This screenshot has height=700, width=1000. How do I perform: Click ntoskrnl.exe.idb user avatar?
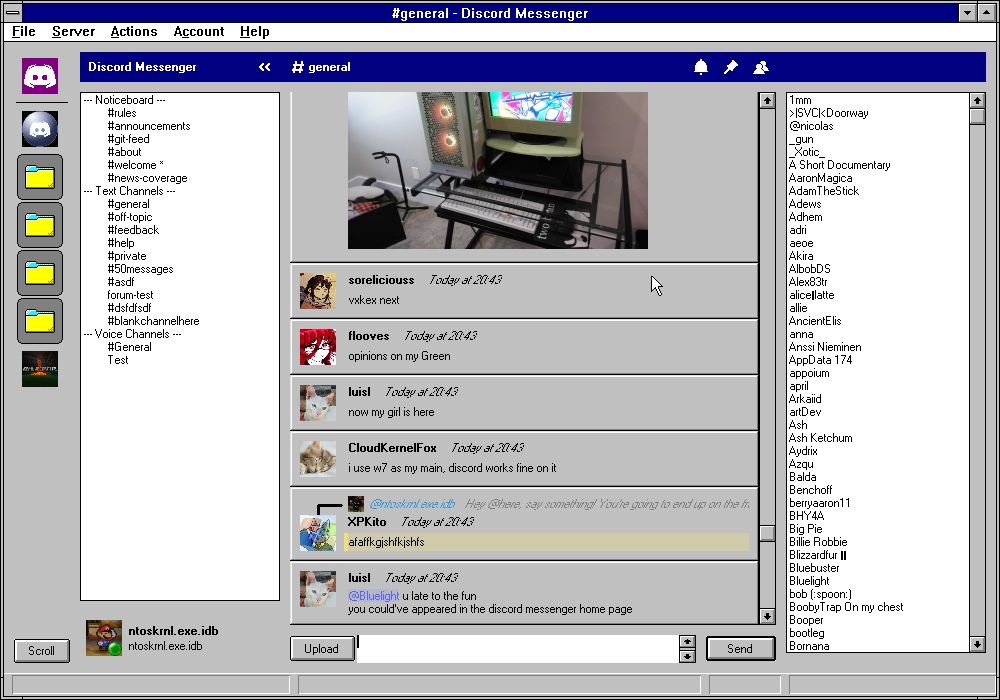(x=104, y=638)
